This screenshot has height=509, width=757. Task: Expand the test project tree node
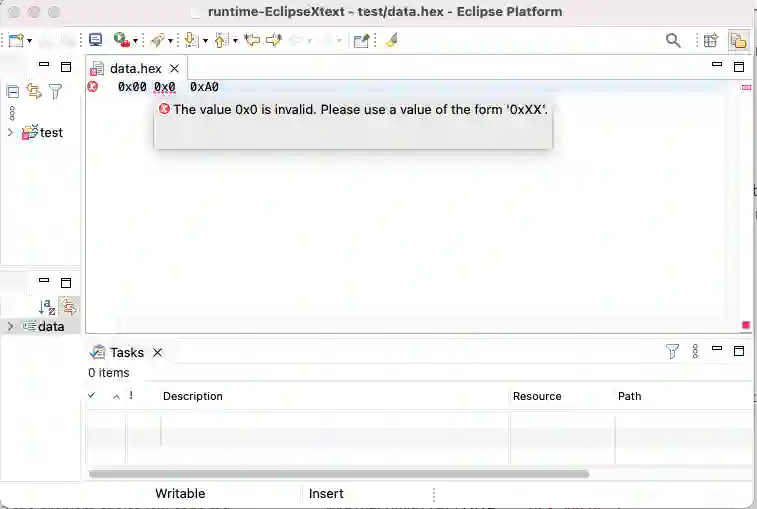pyautogui.click(x=10, y=133)
